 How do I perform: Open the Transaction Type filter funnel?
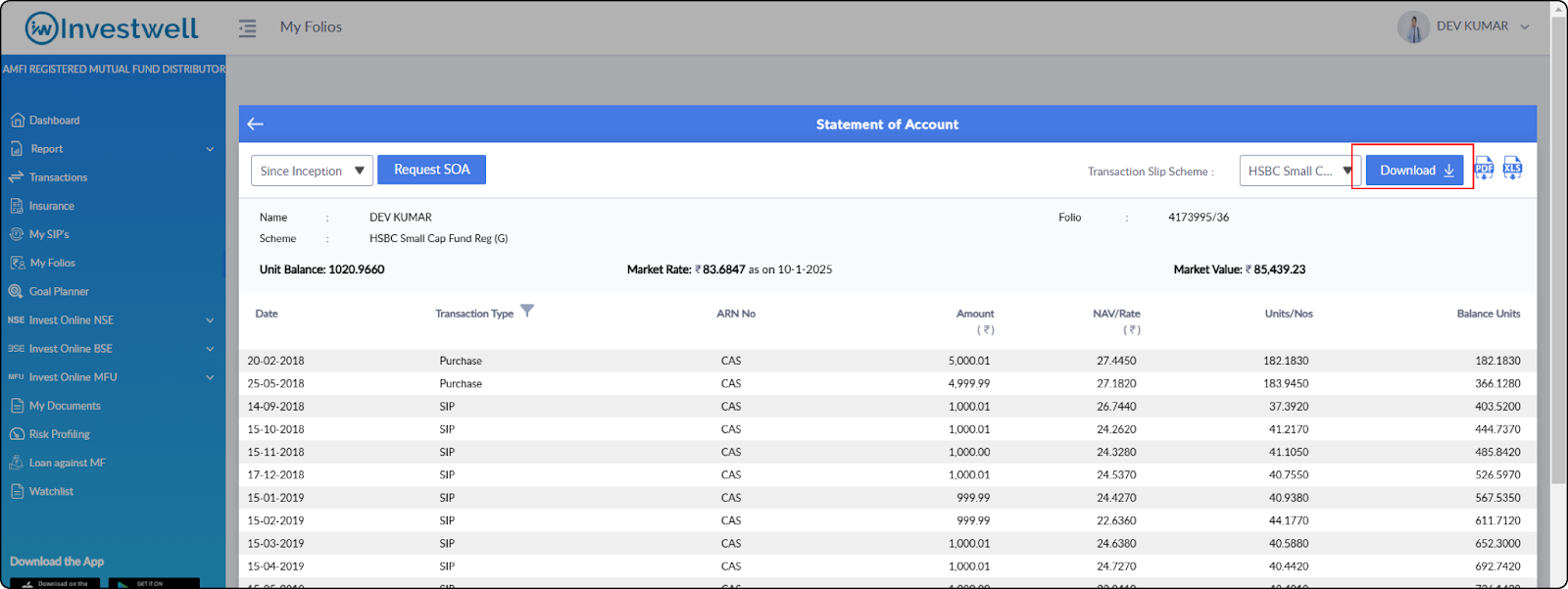(527, 311)
